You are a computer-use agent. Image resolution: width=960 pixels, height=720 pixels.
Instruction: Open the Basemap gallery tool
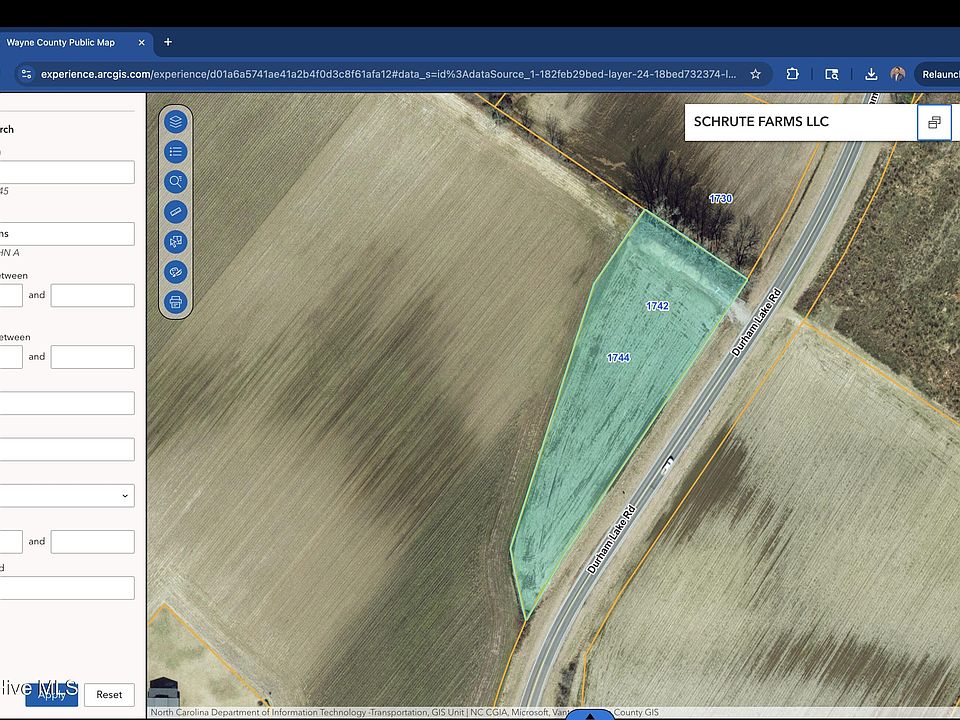pyautogui.click(x=176, y=271)
